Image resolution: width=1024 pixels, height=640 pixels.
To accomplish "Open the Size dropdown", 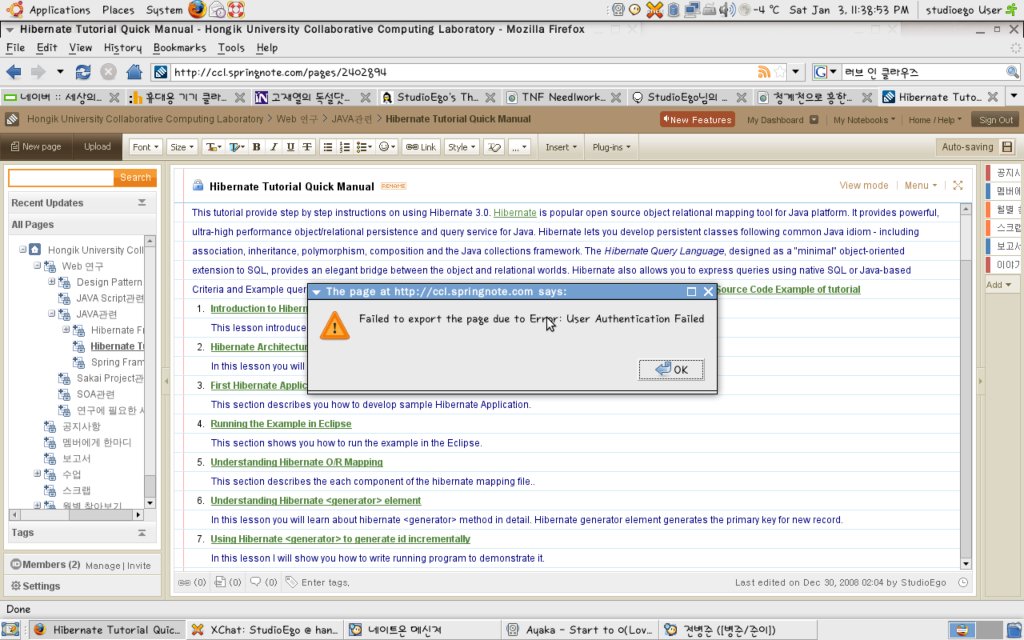I will pyautogui.click(x=182, y=147).
